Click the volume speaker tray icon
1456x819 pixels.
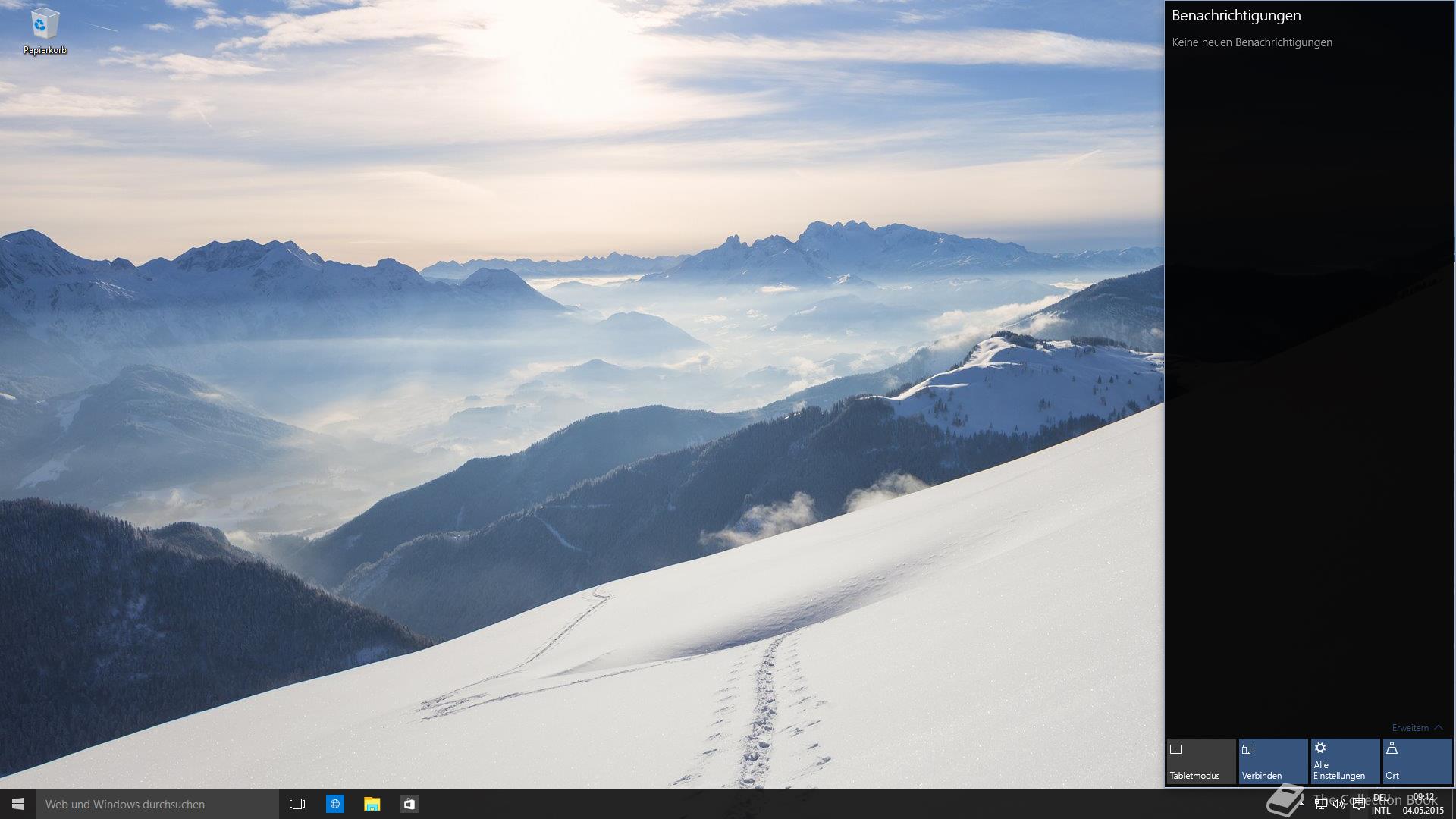[x=1338, y=804]
